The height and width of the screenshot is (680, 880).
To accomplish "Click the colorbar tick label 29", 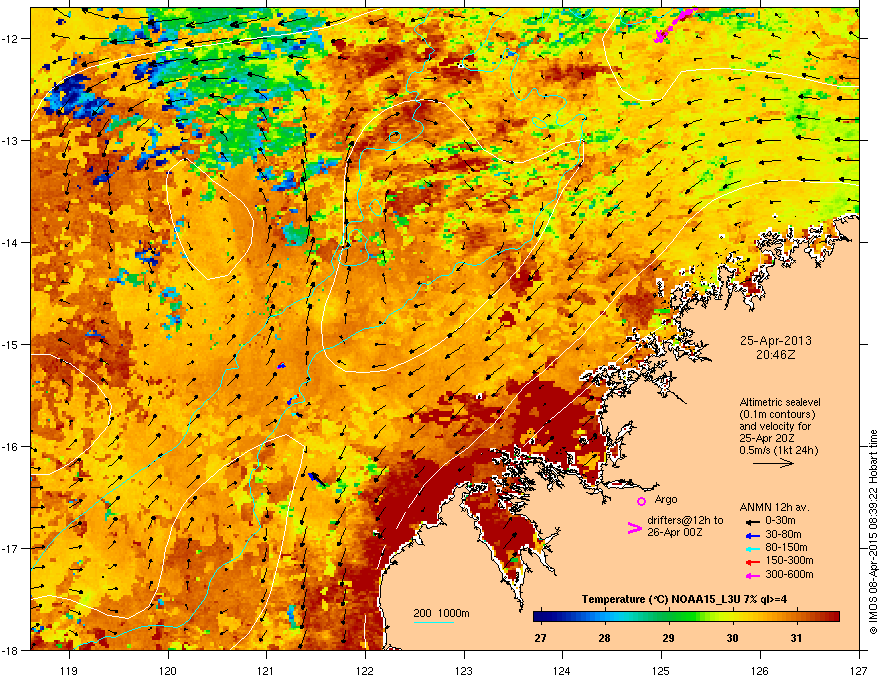I will tap(668, 638).
